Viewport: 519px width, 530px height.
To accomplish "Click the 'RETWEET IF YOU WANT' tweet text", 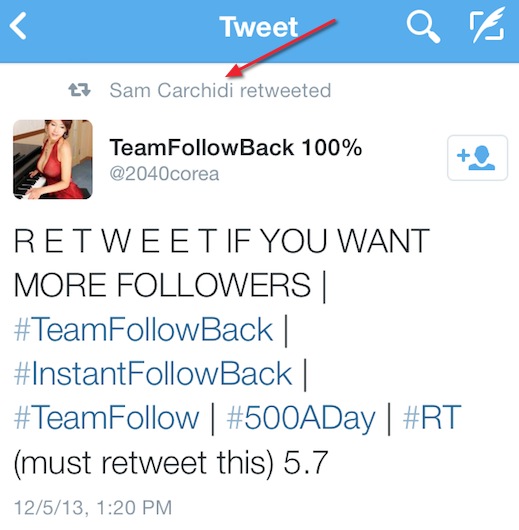I will coord(222,241).
